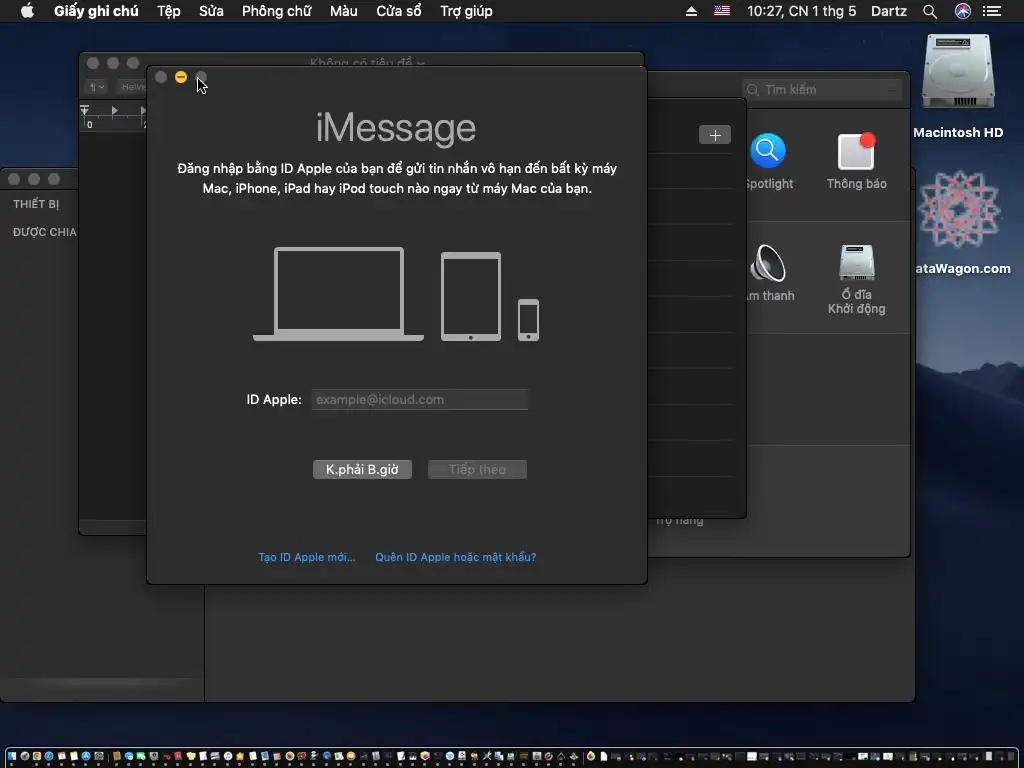Screen dimensions: 1024x768
Task: Open Safari from the Dock
Action: [49, 756]
